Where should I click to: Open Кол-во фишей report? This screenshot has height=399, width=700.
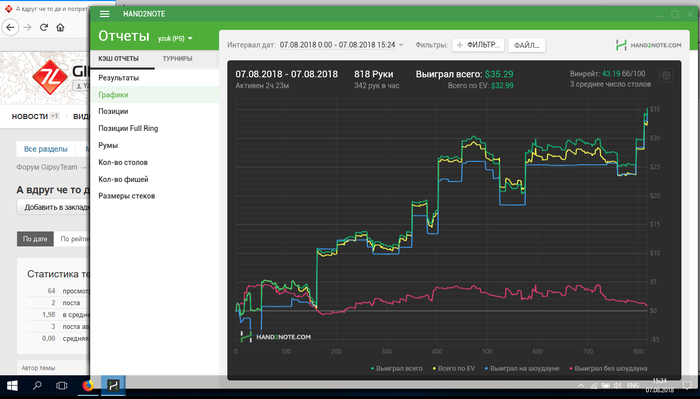pyautogui.click(x=154, y=179)
